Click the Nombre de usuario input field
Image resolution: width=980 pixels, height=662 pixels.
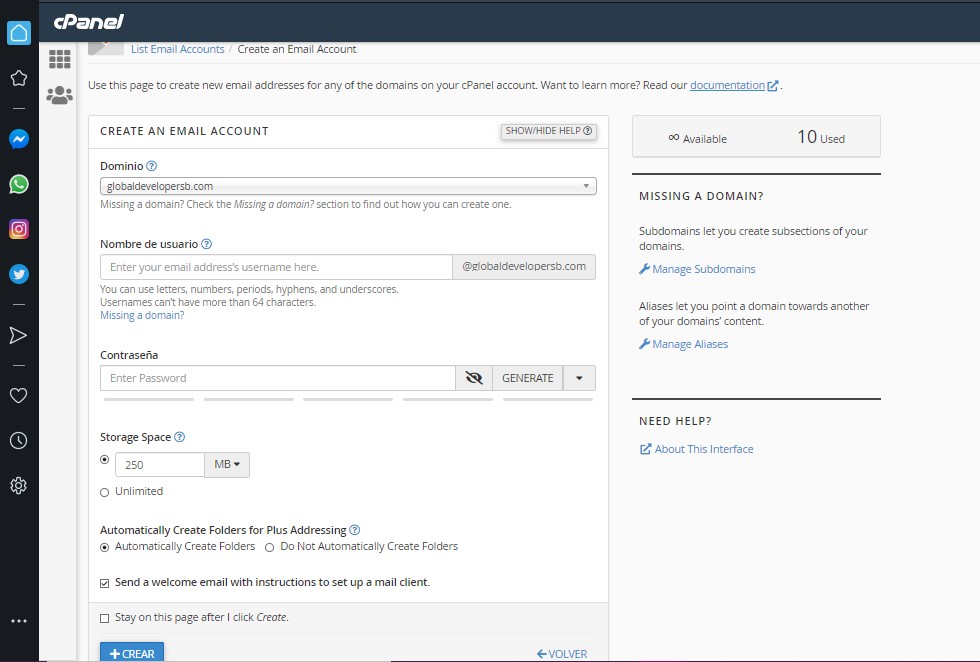tap(276, 267)
